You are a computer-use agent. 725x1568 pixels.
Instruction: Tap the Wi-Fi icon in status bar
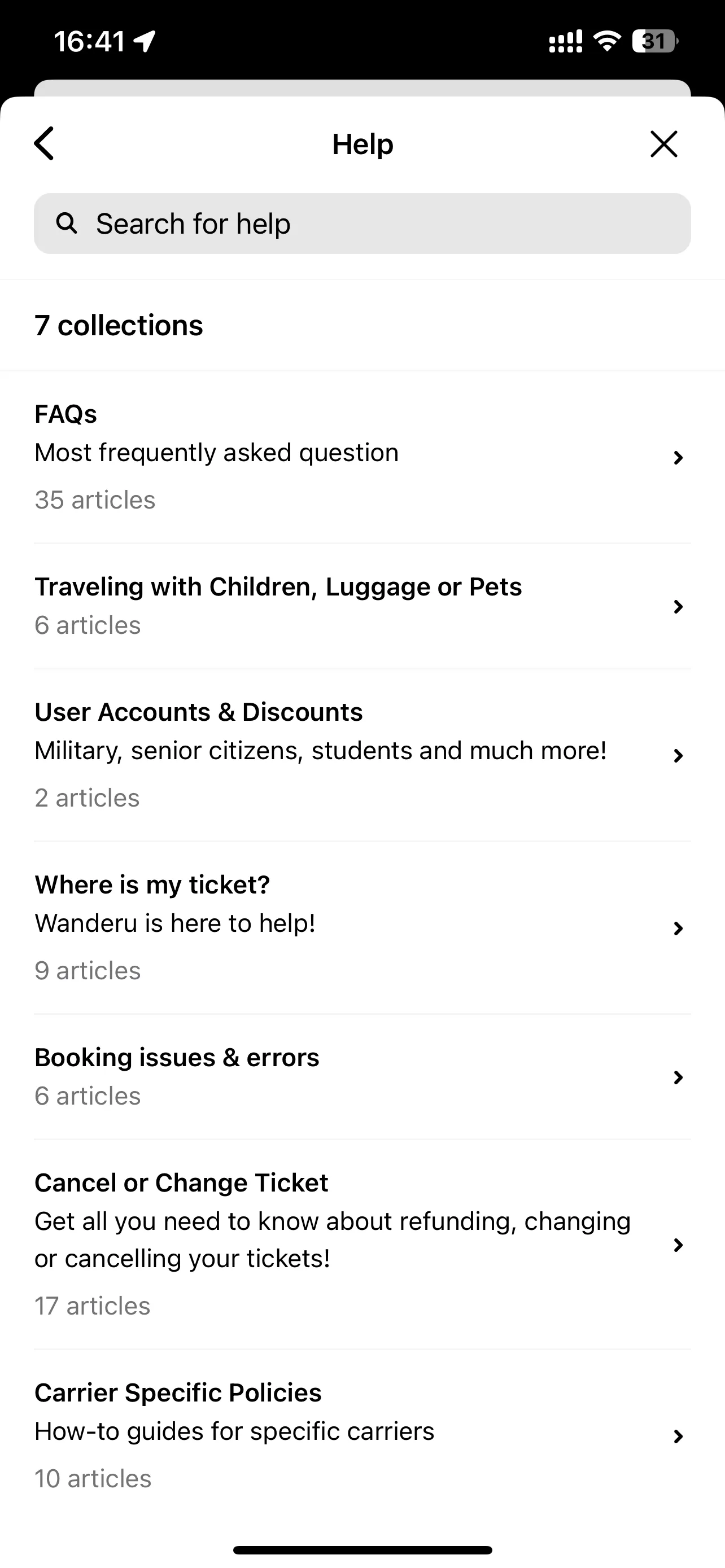point(607,41)
